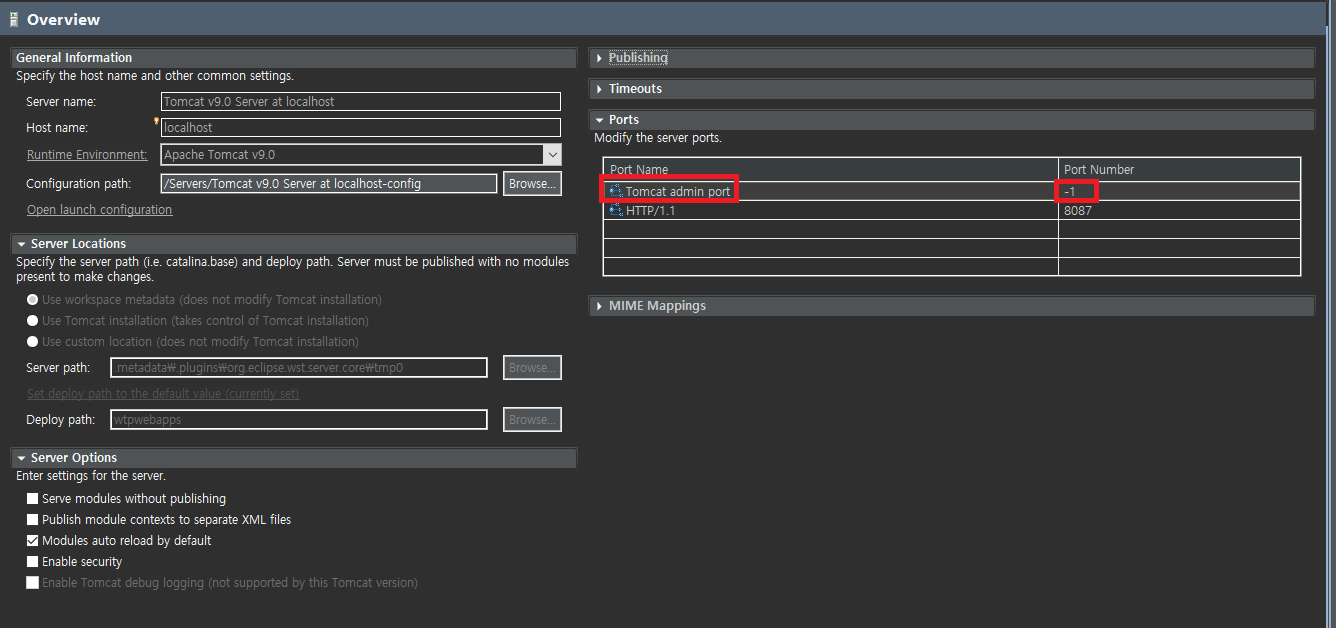This screenshot has height=628, width=1336.
Task: Click the Port Name column header
Action: tap(831, 170)
